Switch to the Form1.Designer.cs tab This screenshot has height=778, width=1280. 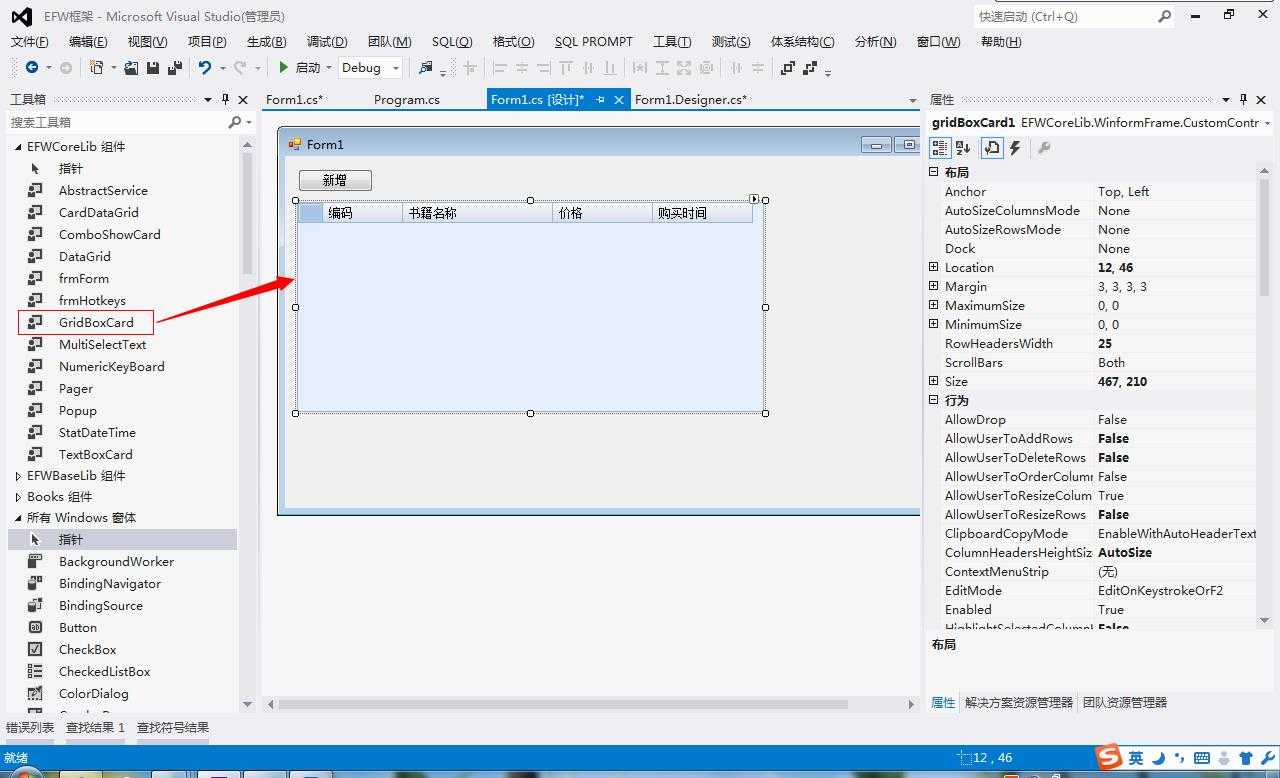[691, 99]
